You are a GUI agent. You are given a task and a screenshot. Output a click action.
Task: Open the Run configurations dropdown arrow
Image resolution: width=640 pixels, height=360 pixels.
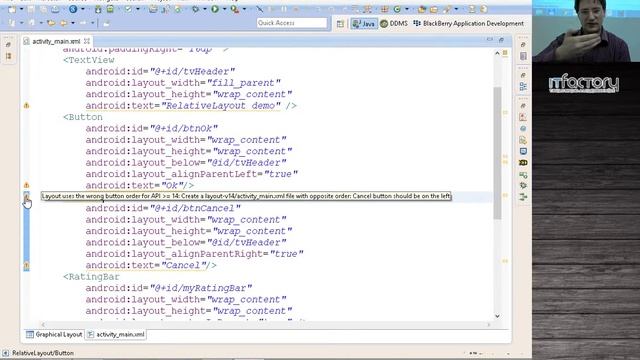224,9
